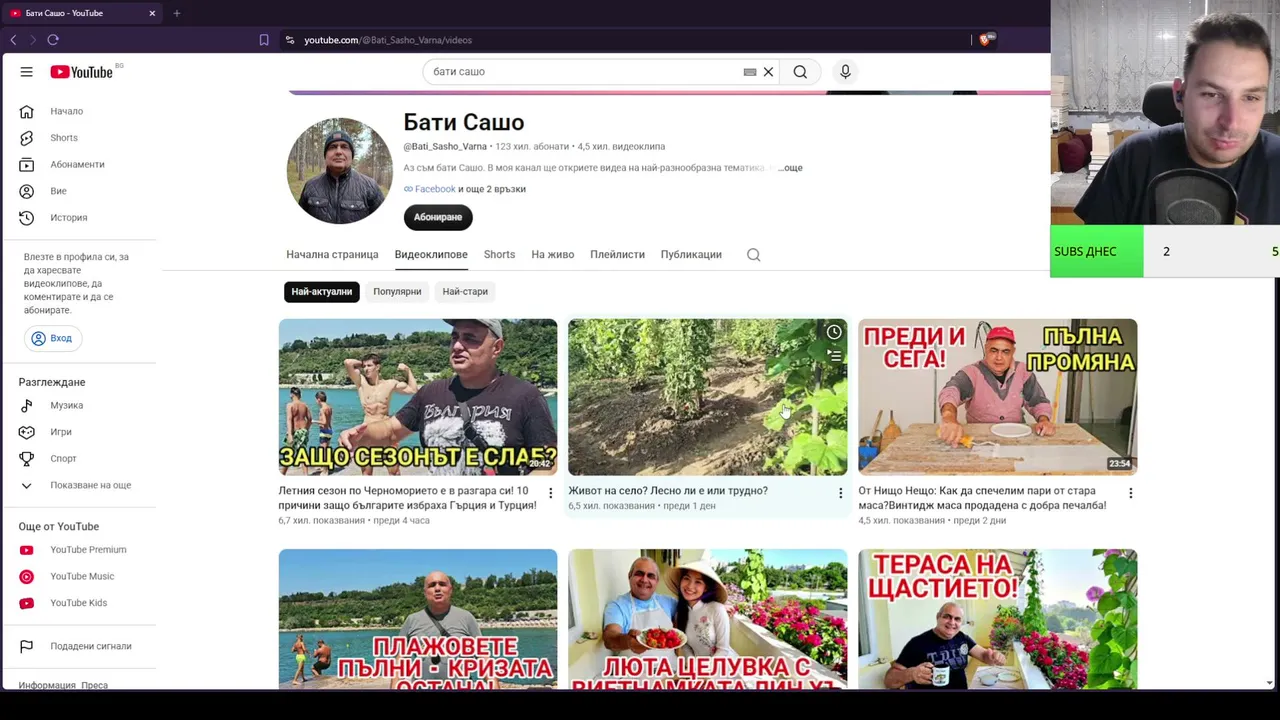Sign in with the Вход button
This screenshot has width=1280, height=720.
(x=51, y=338)
